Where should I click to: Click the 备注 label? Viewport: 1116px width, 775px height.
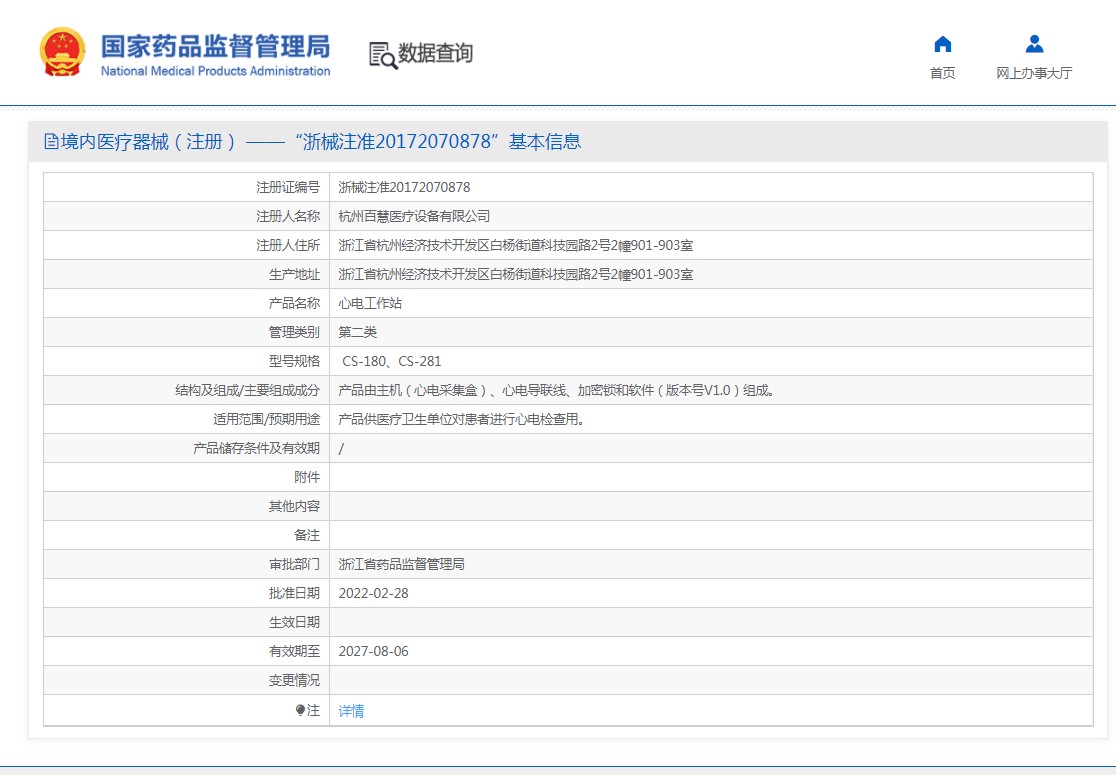(x=307, y=535)
